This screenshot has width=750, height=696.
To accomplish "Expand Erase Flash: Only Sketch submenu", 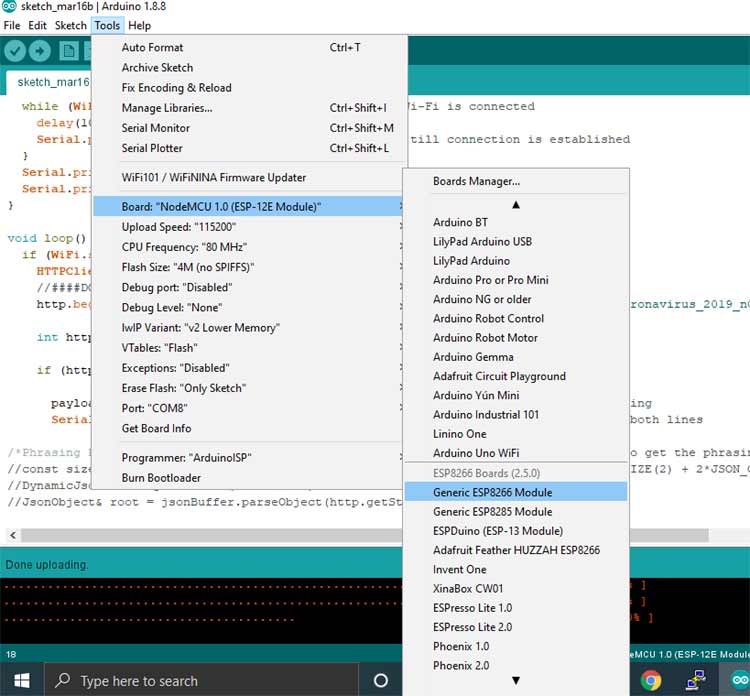I will [248, 388].
